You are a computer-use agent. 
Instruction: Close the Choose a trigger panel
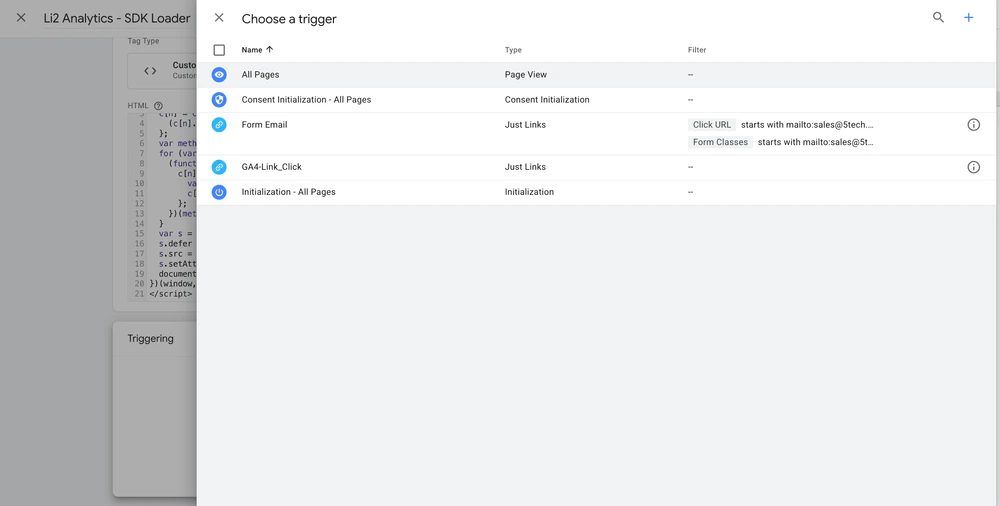[x=219, y=18]
